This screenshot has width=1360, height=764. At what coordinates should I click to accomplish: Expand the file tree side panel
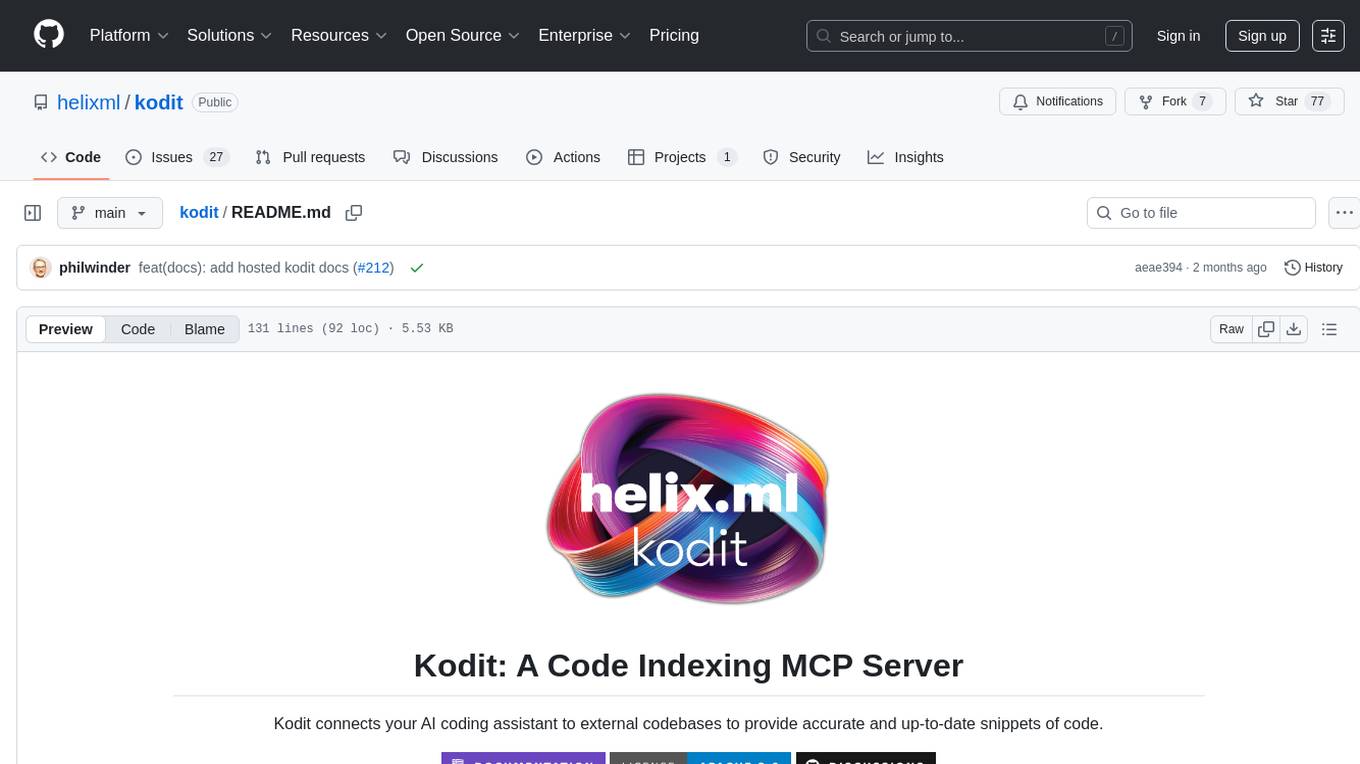click(x=33, y=213)
